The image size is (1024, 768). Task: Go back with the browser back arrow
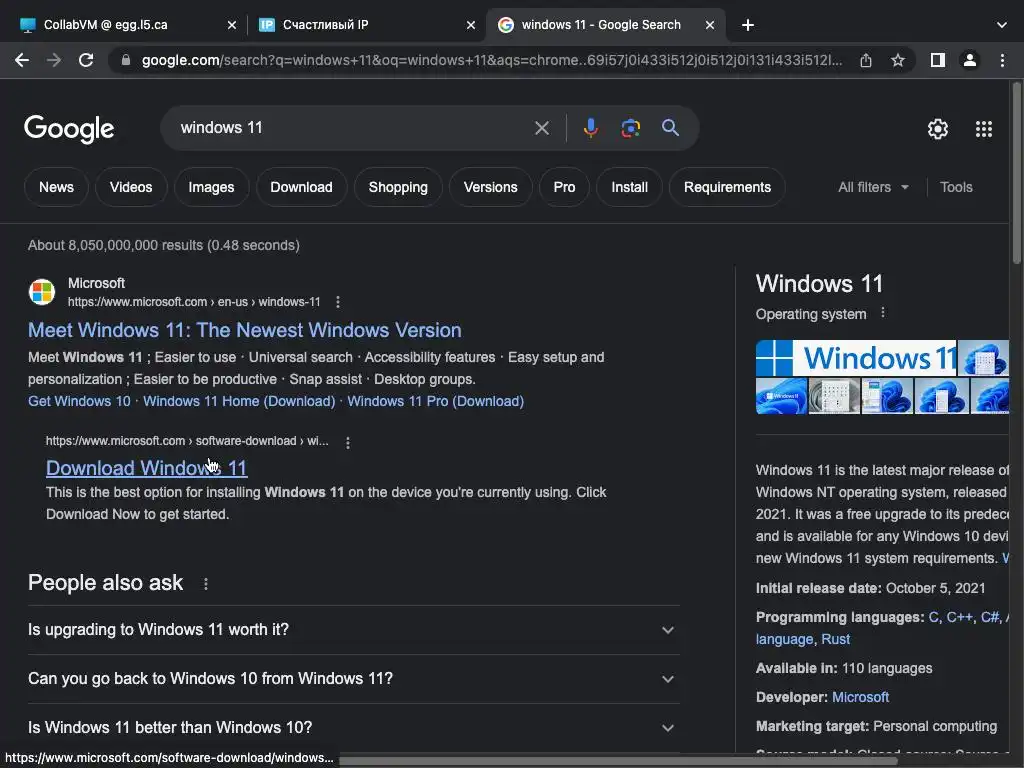22,60
